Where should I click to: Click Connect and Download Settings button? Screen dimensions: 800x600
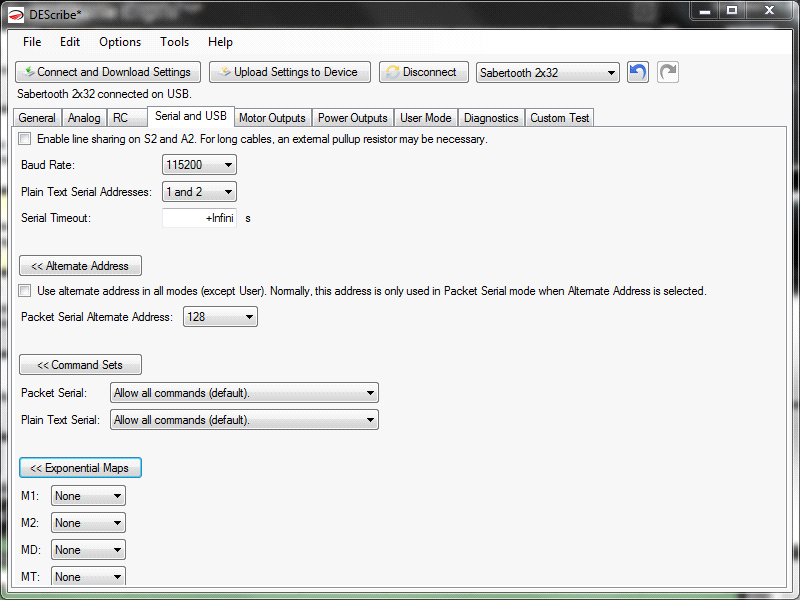coord(108,72)
